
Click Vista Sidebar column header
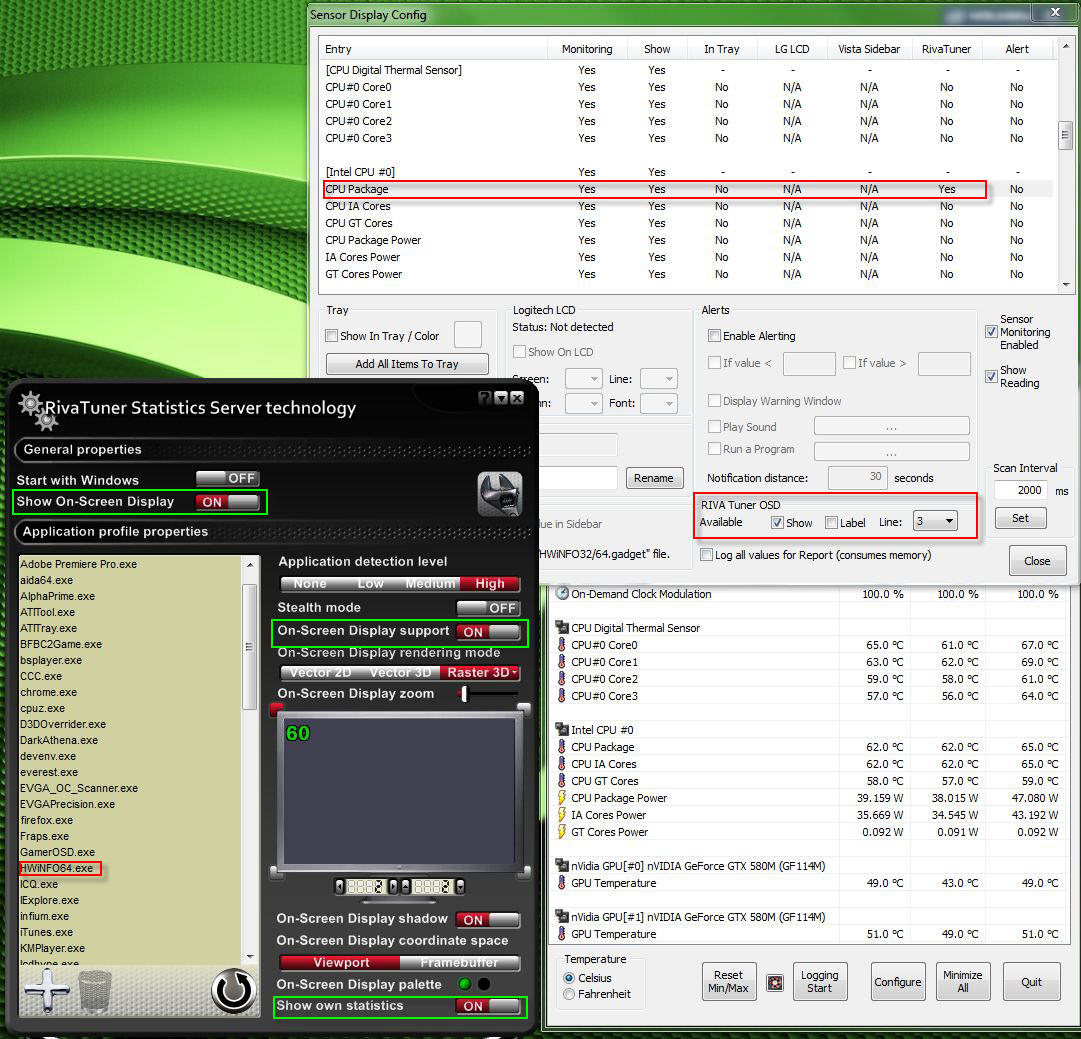(869, 49)
